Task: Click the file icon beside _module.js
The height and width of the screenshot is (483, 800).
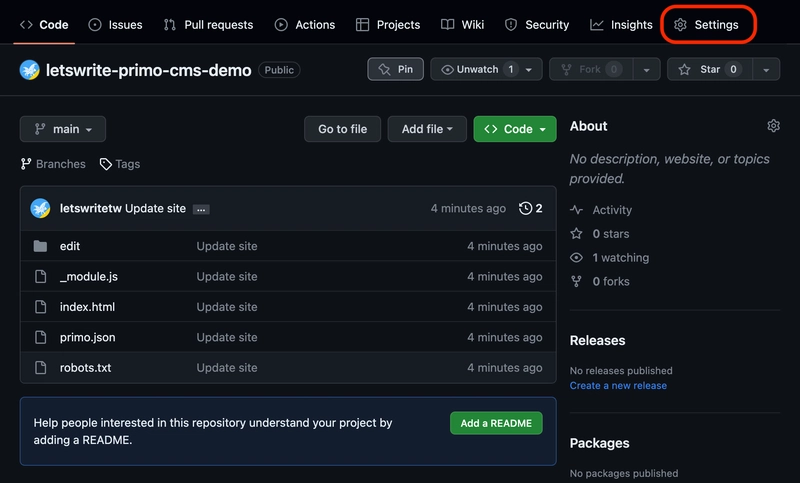Action: pos(40,276)
